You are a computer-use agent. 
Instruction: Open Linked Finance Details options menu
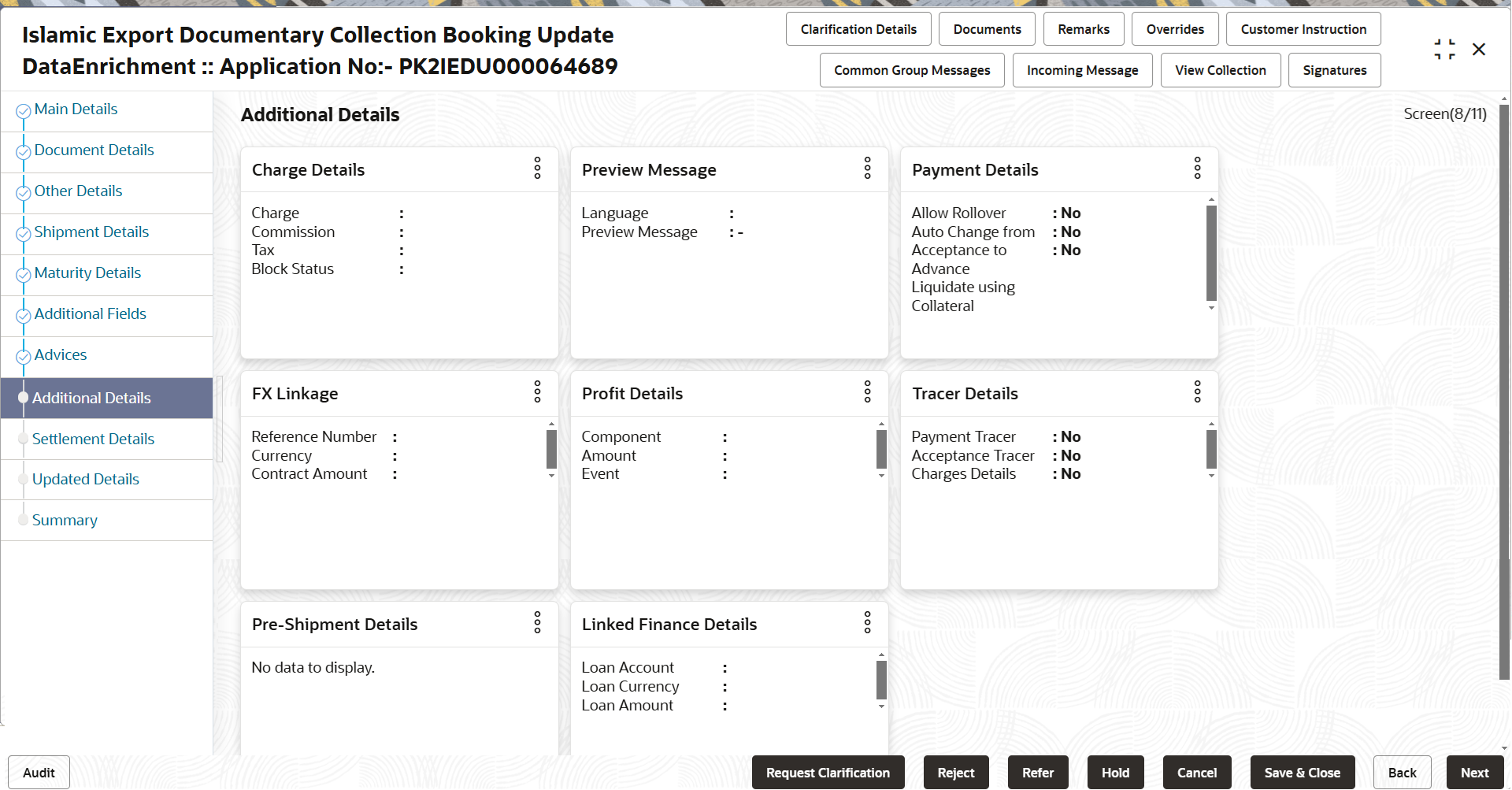[x=867, y=622]
